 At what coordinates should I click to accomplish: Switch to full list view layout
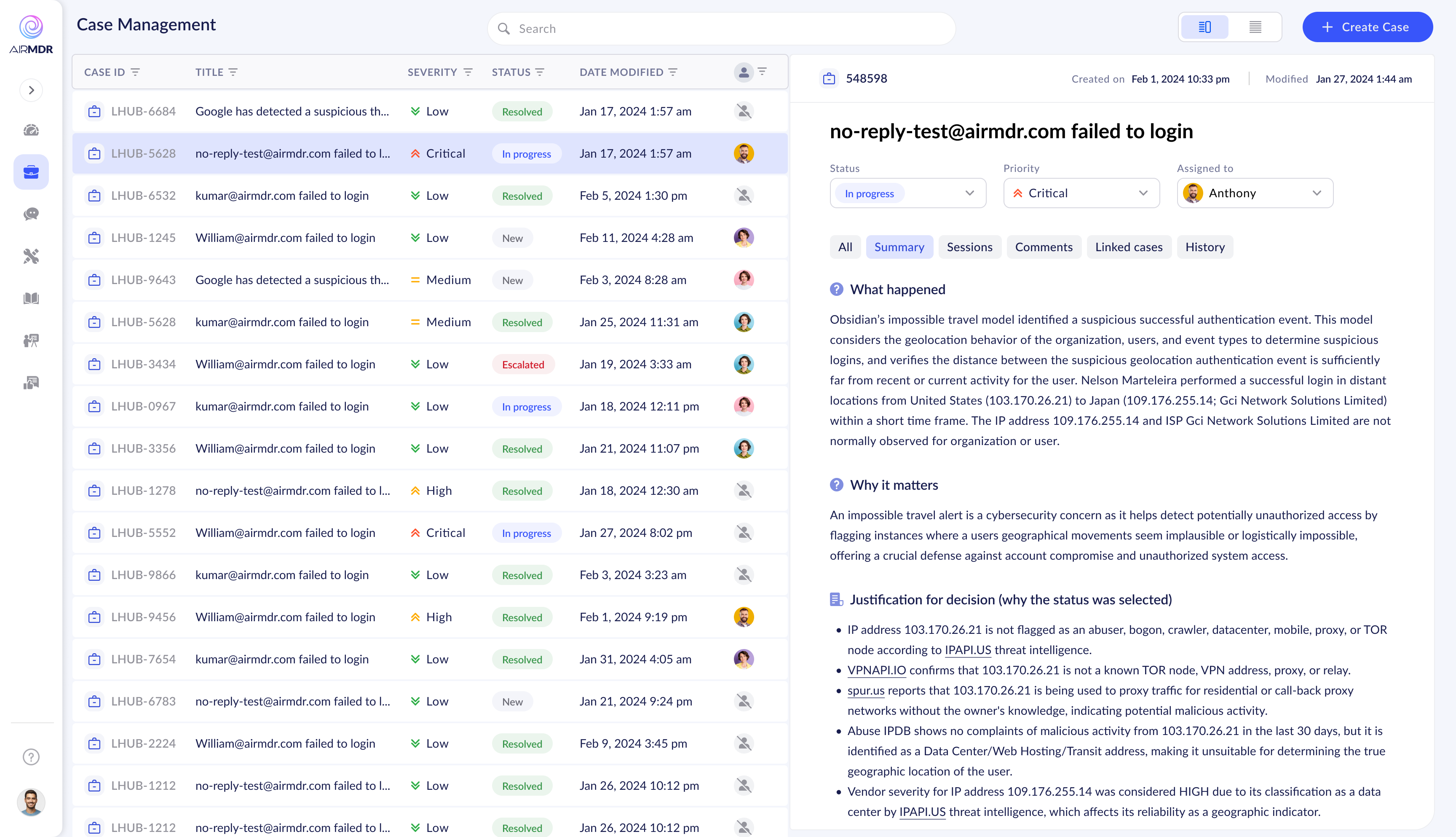[x=1255, y=27]
